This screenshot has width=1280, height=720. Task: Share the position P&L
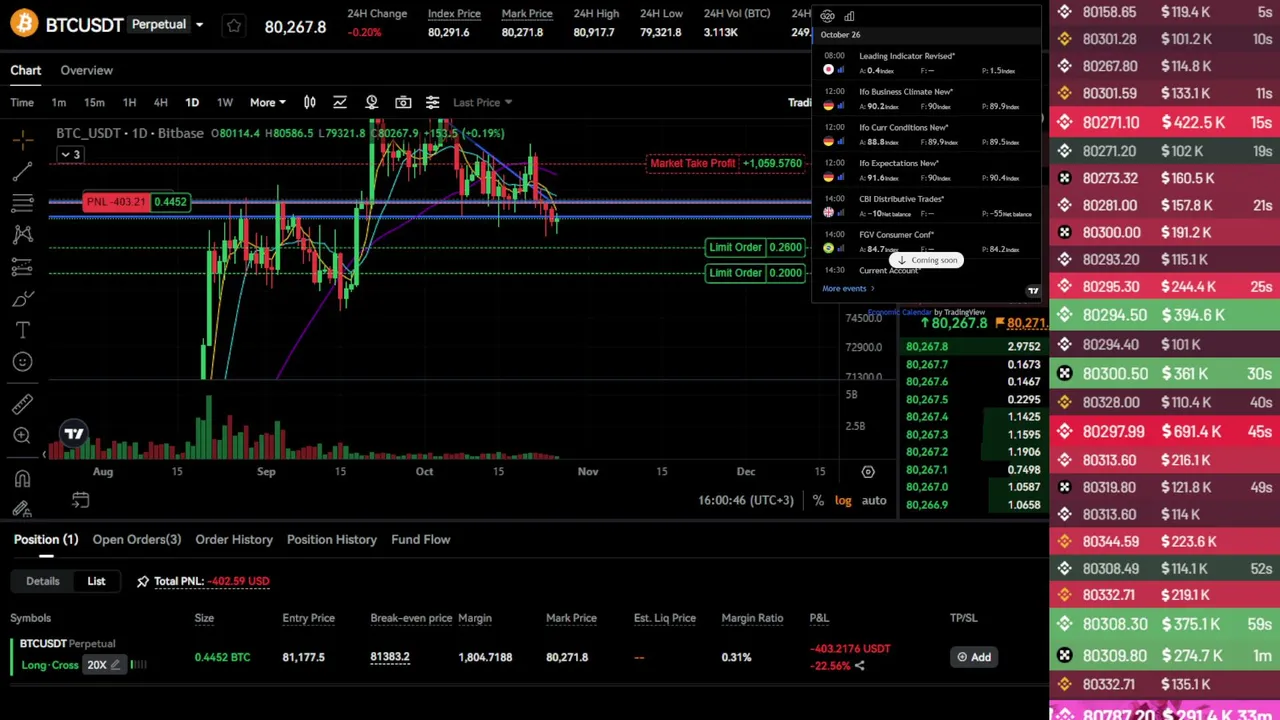(859, 666)
